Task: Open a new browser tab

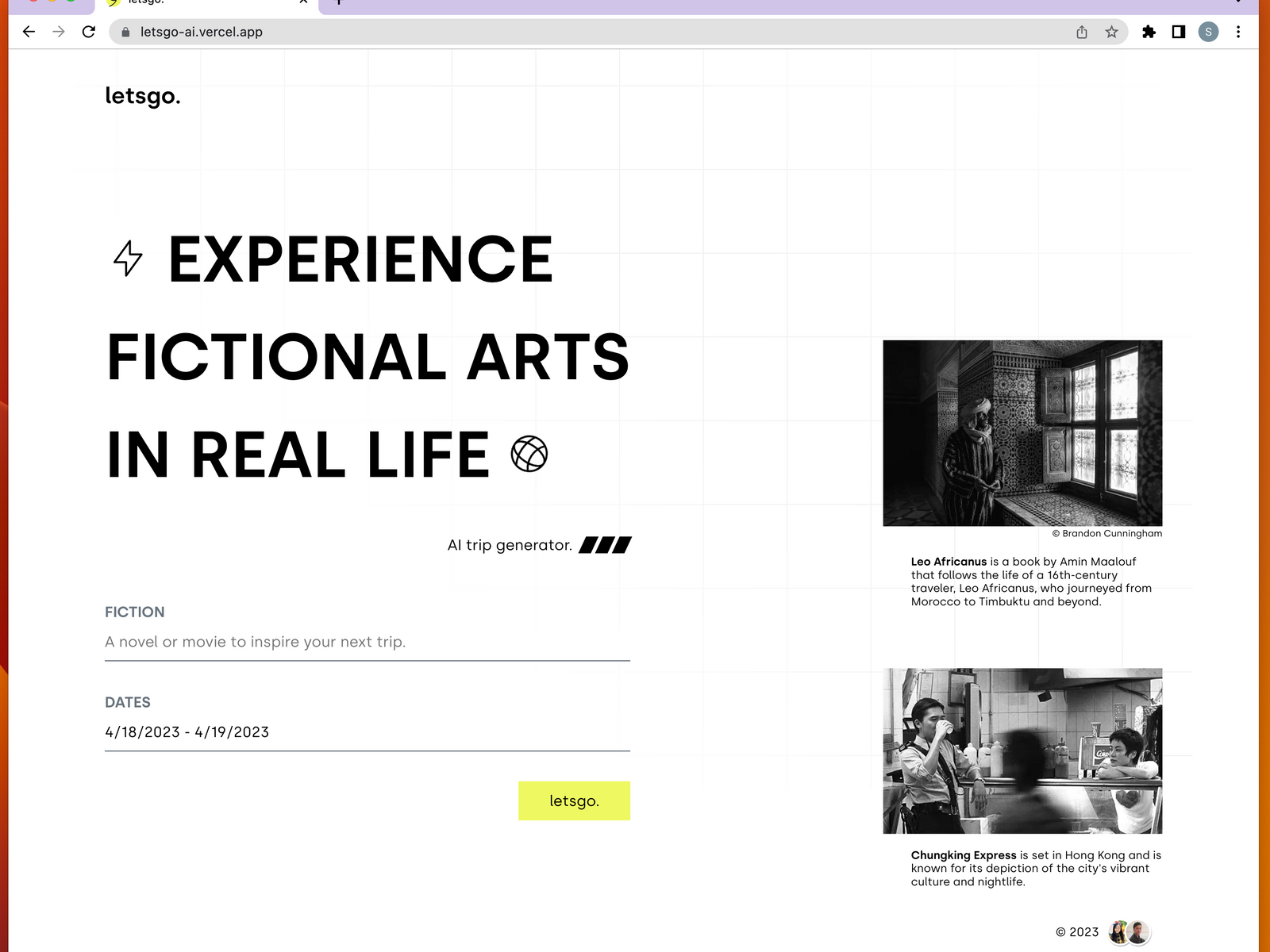Action: point(339,2)
